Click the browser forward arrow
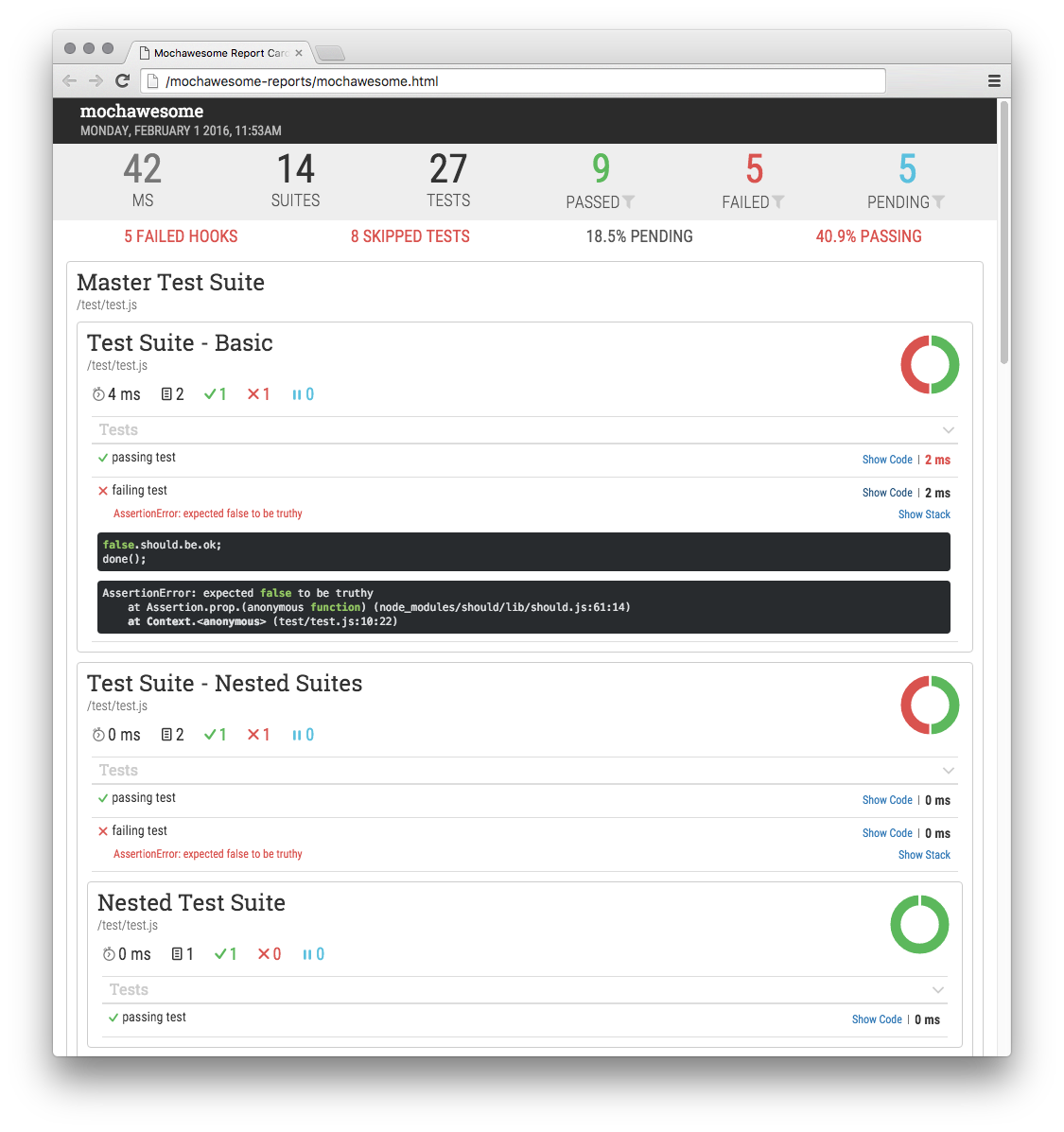 tap(96, 81)
